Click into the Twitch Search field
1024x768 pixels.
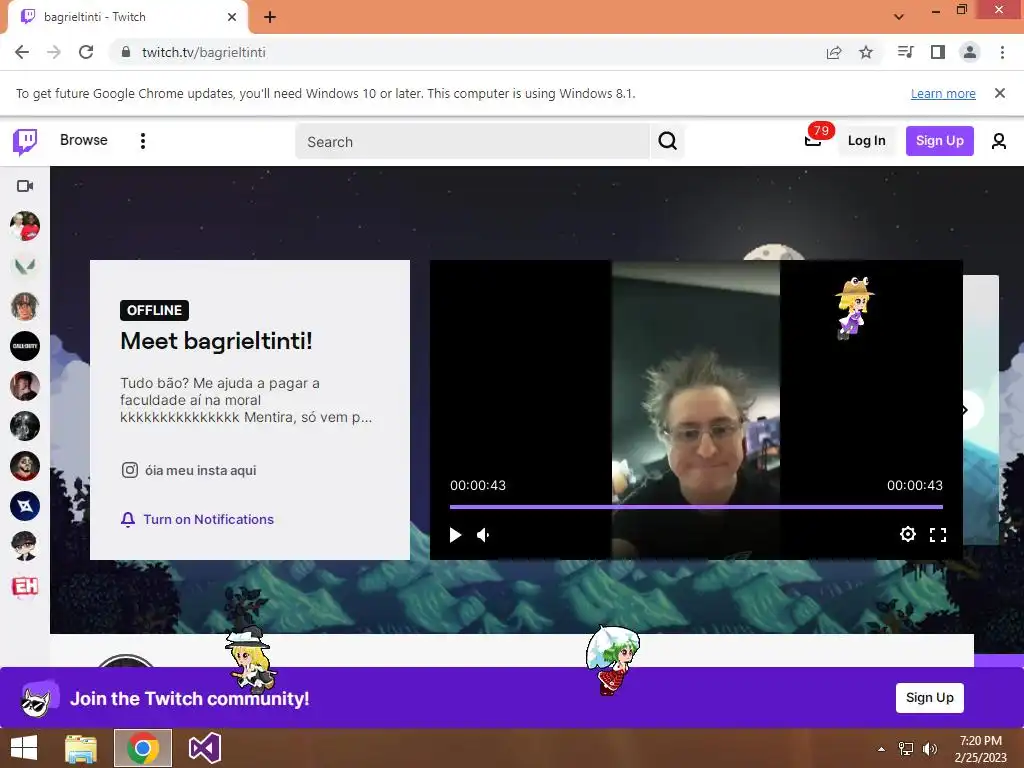click(472, 141)
